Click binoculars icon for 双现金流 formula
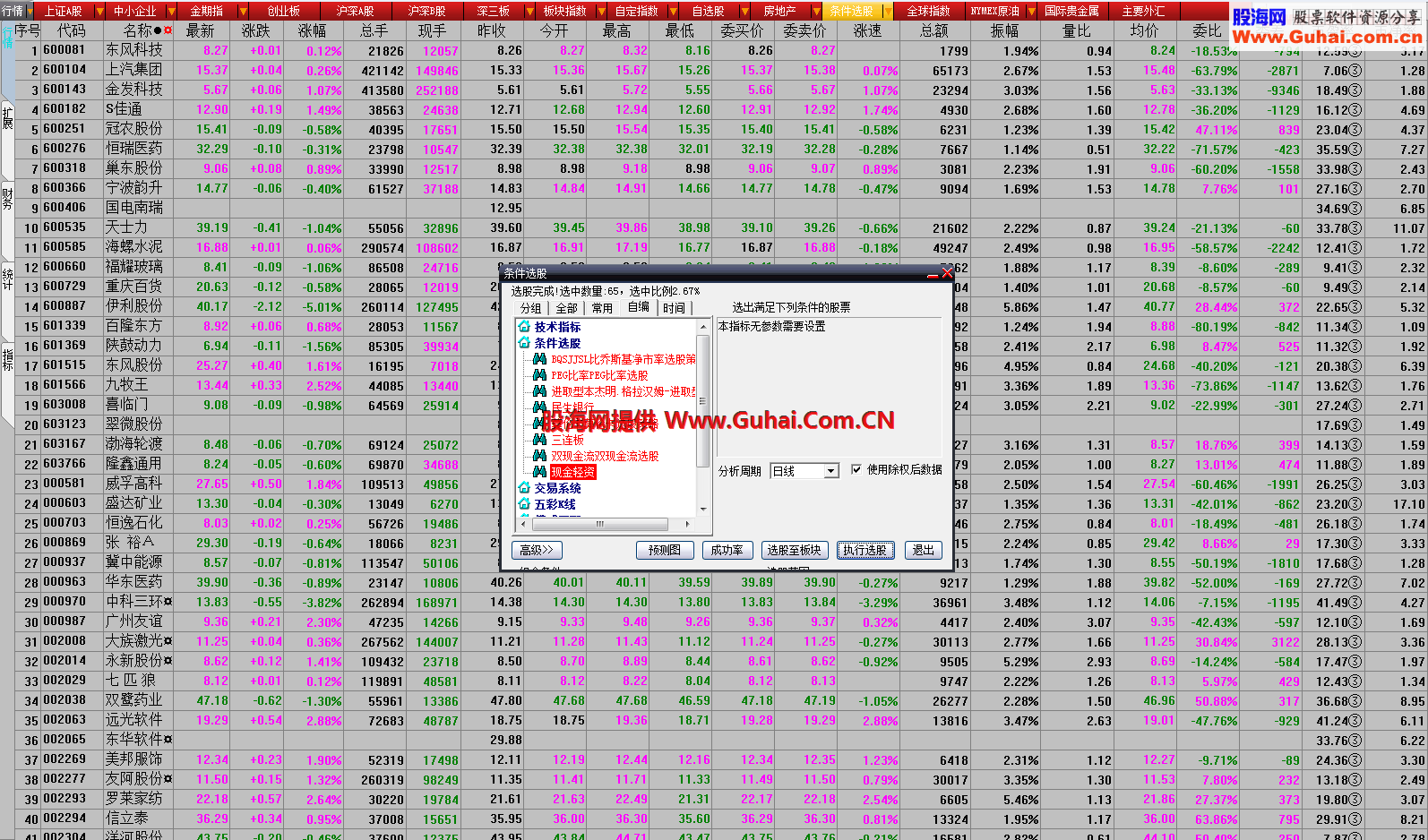 click(539, 456)
